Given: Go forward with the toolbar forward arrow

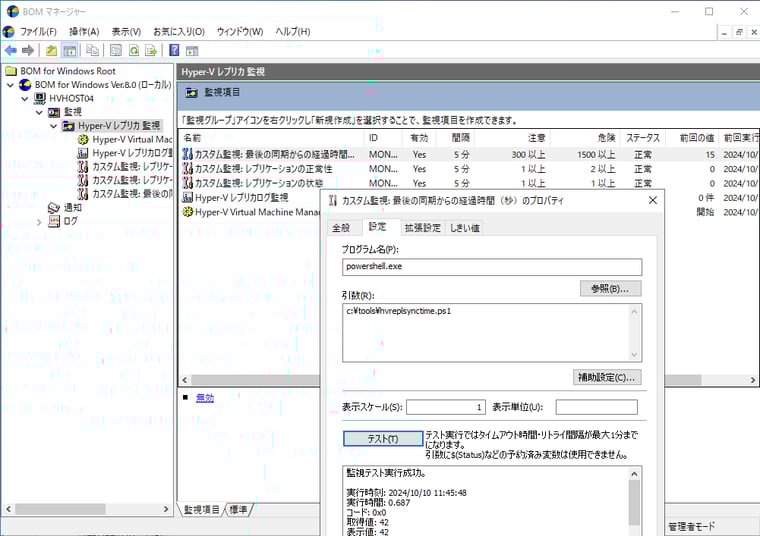Looking at the screenshot, I should click(28, 50).
